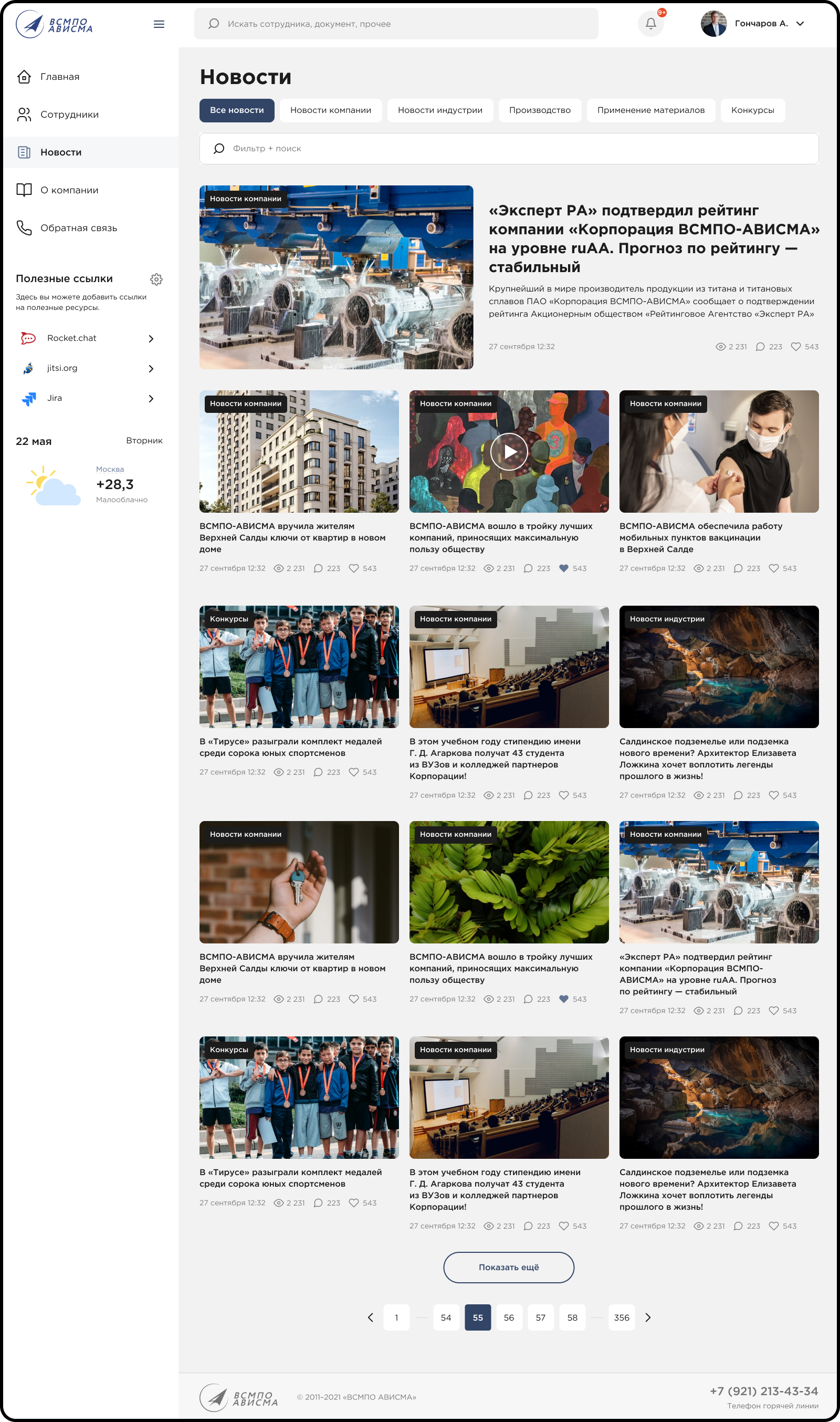Open the large featured machinery photo
The height and width of the screenshot is (1422, 840).
tap(336, 277)
